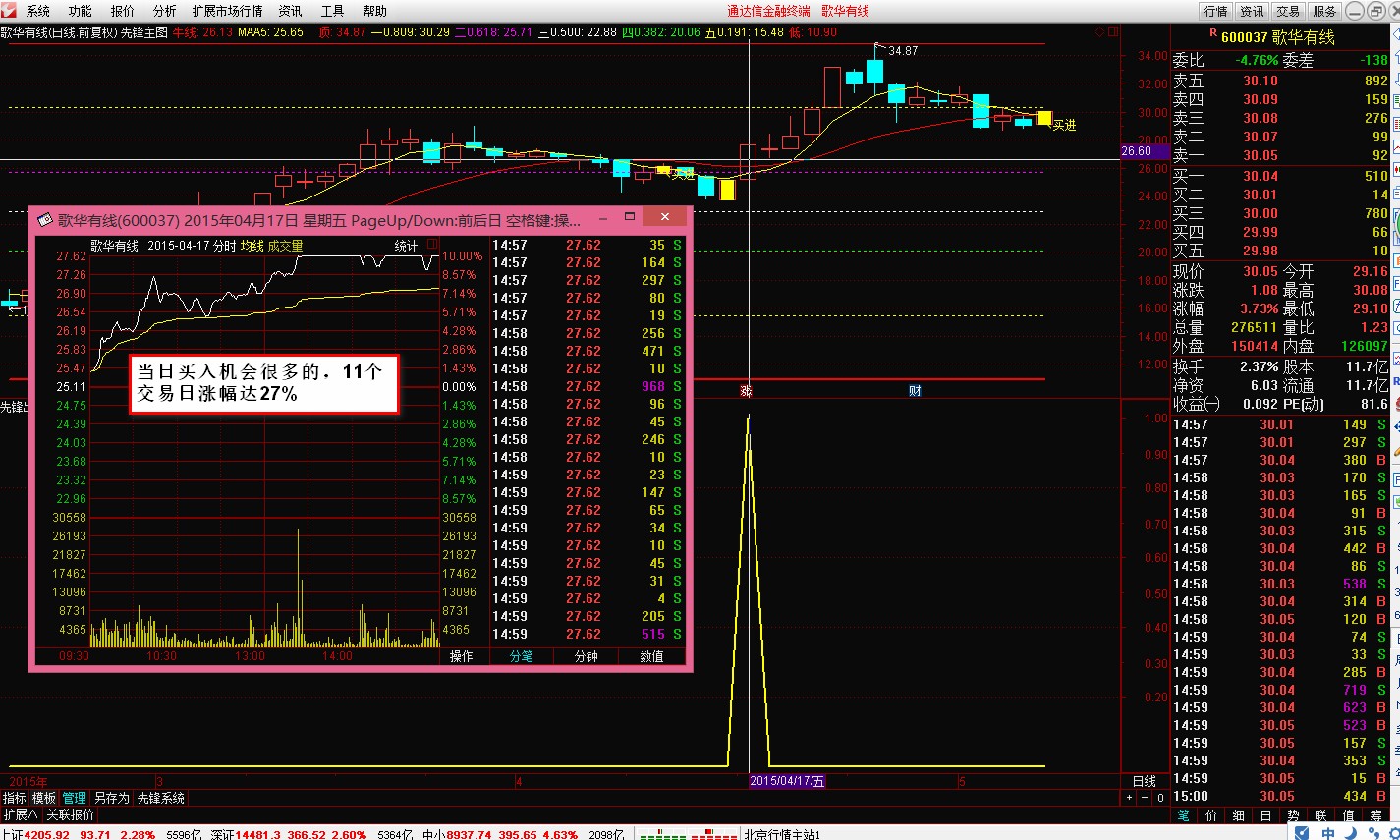Minimize the intraday popup window
Viewport: 1400px width, 840px height.
pyautogui.click(x=603, y=217)
